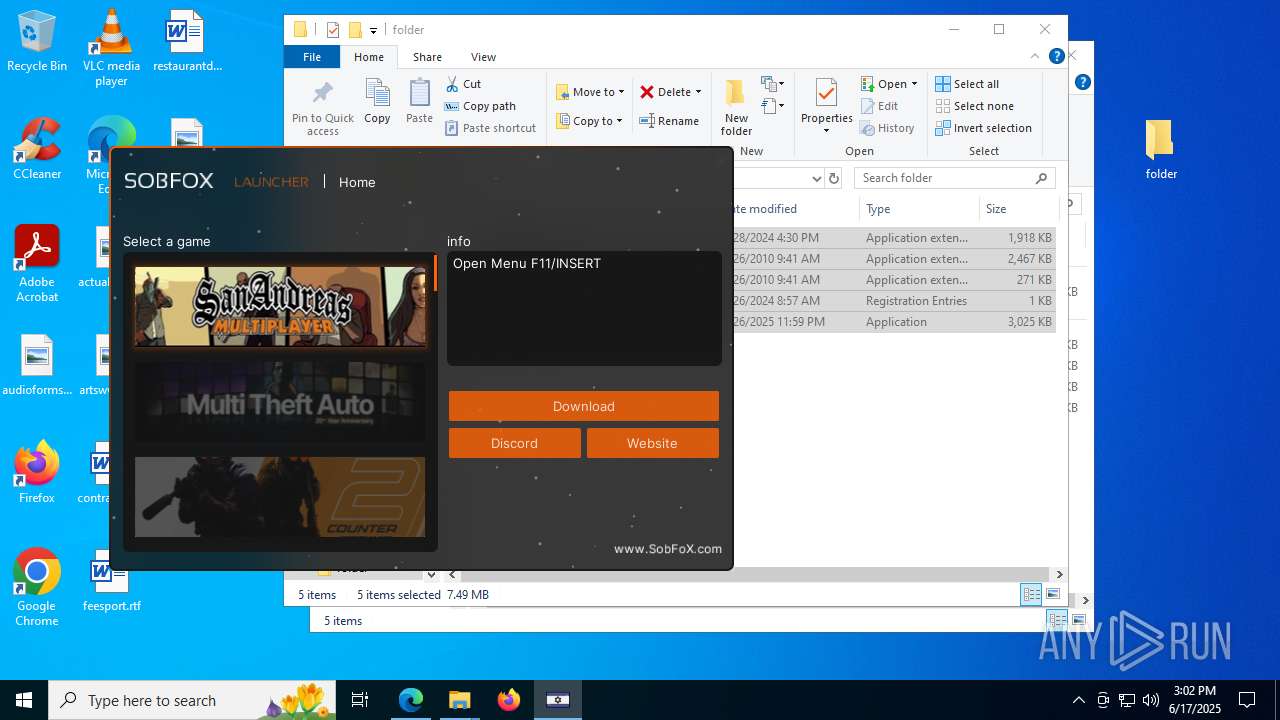Screen dimensions: 1280x720
Task: Show hidden system tray icons
Action: (1078, 700)
